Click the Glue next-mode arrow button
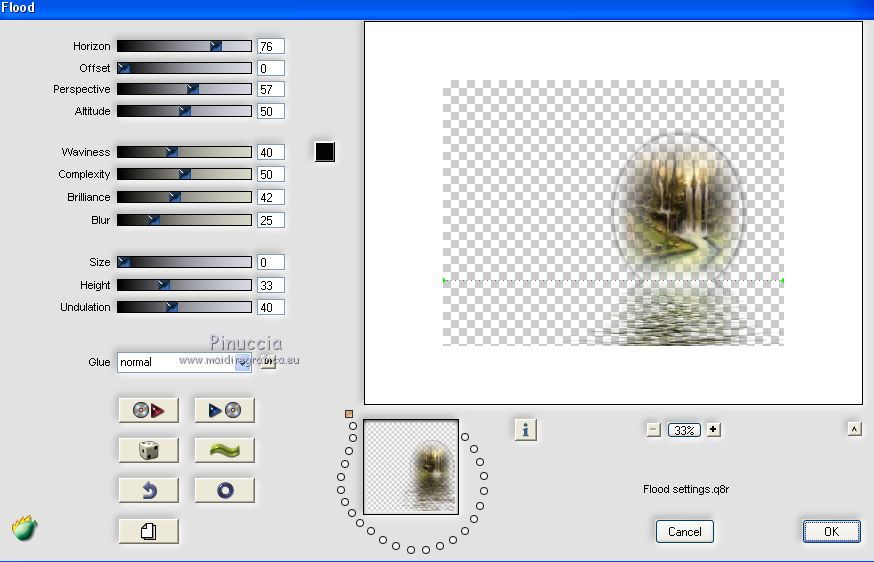This screenshot has width=874, height=562. click(x=269, y=361)
